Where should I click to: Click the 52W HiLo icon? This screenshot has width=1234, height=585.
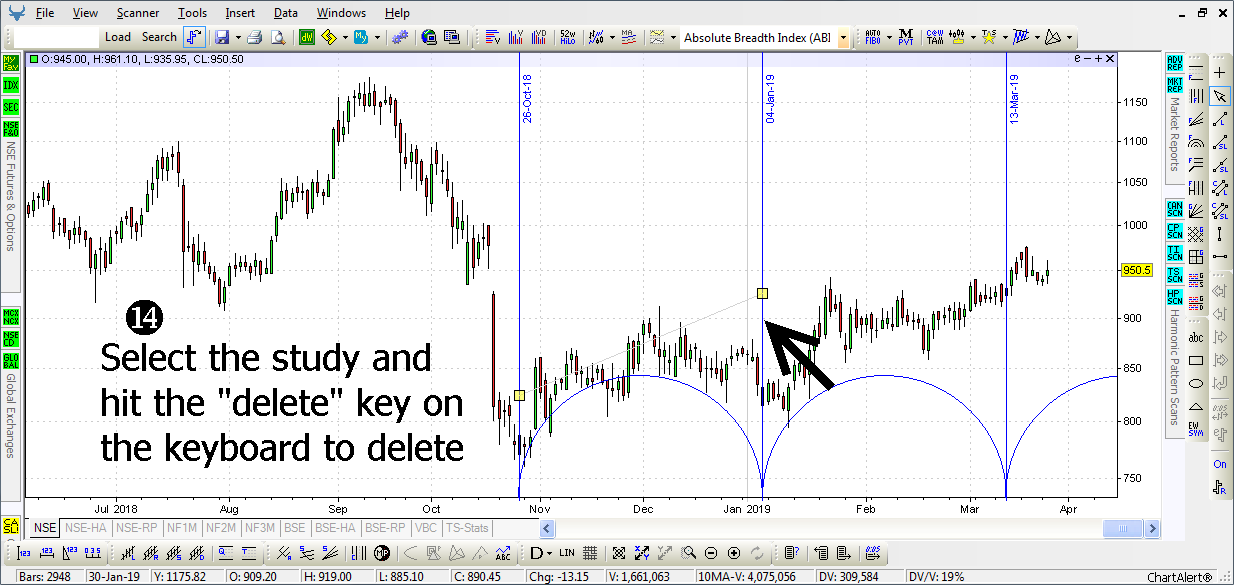pos(567,37)
